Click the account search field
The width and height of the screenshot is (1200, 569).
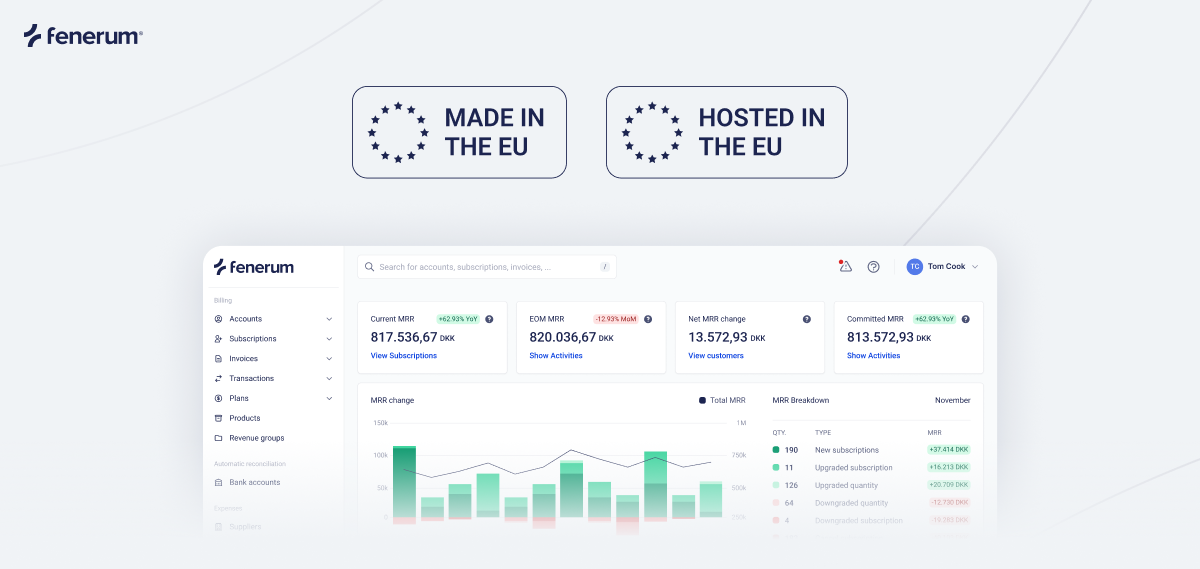(x=487, y=267)
